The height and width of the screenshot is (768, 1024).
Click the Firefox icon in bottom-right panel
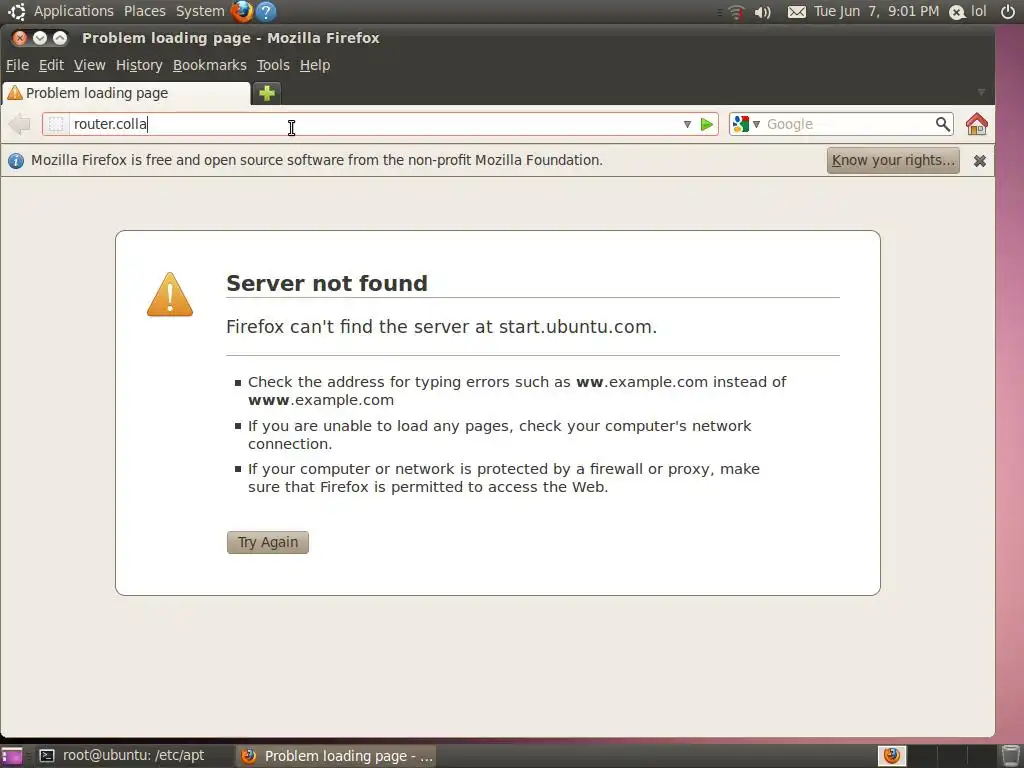pos(891,756)
